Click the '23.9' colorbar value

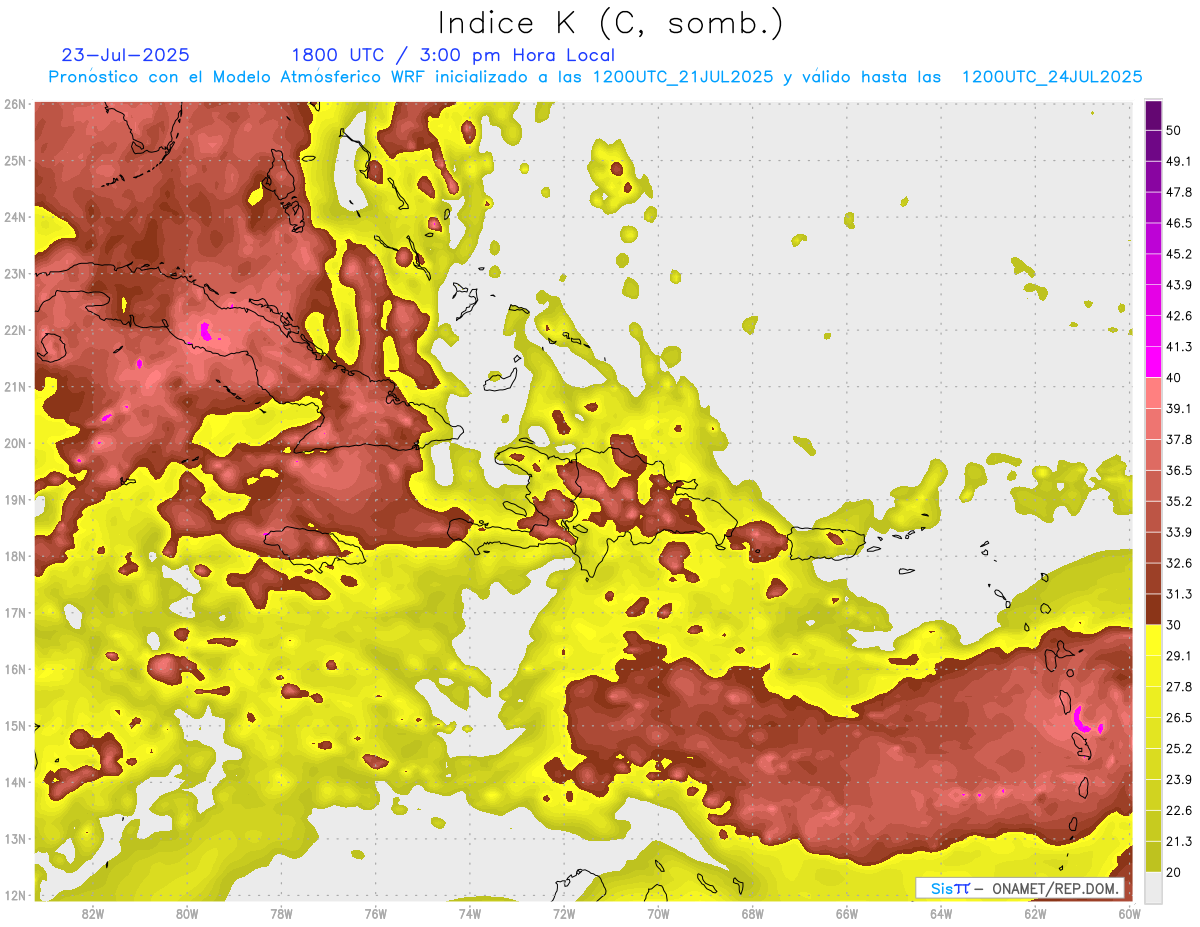[x=1180, y=779]
